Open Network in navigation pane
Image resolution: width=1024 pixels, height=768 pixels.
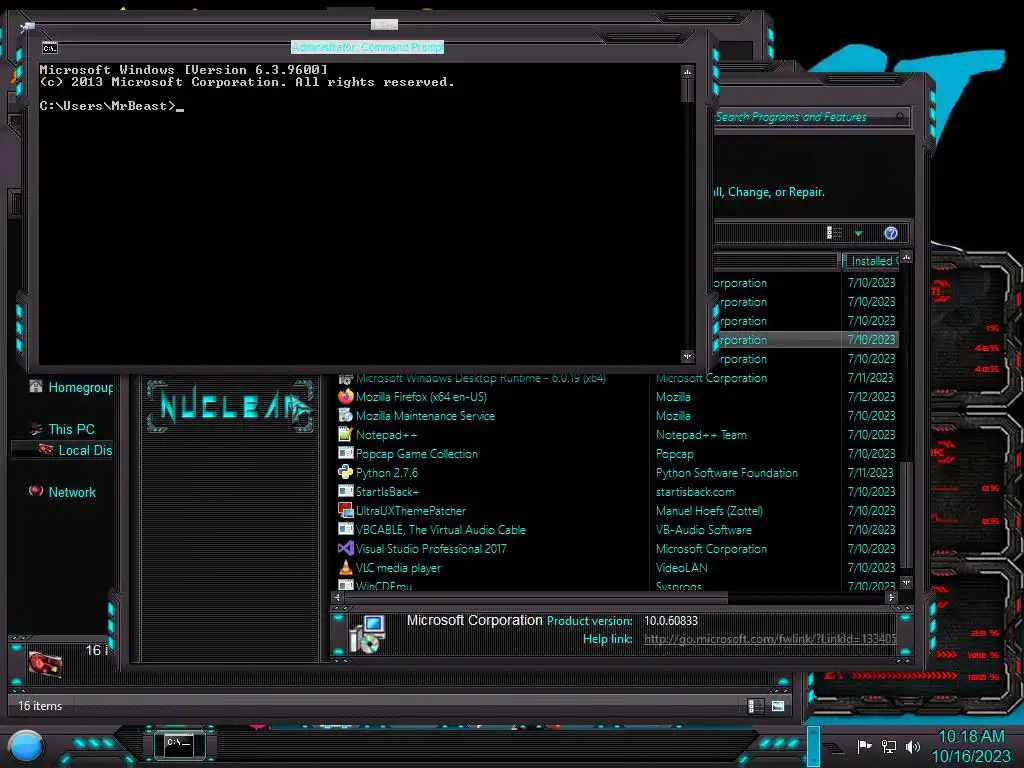pos(72,492)
